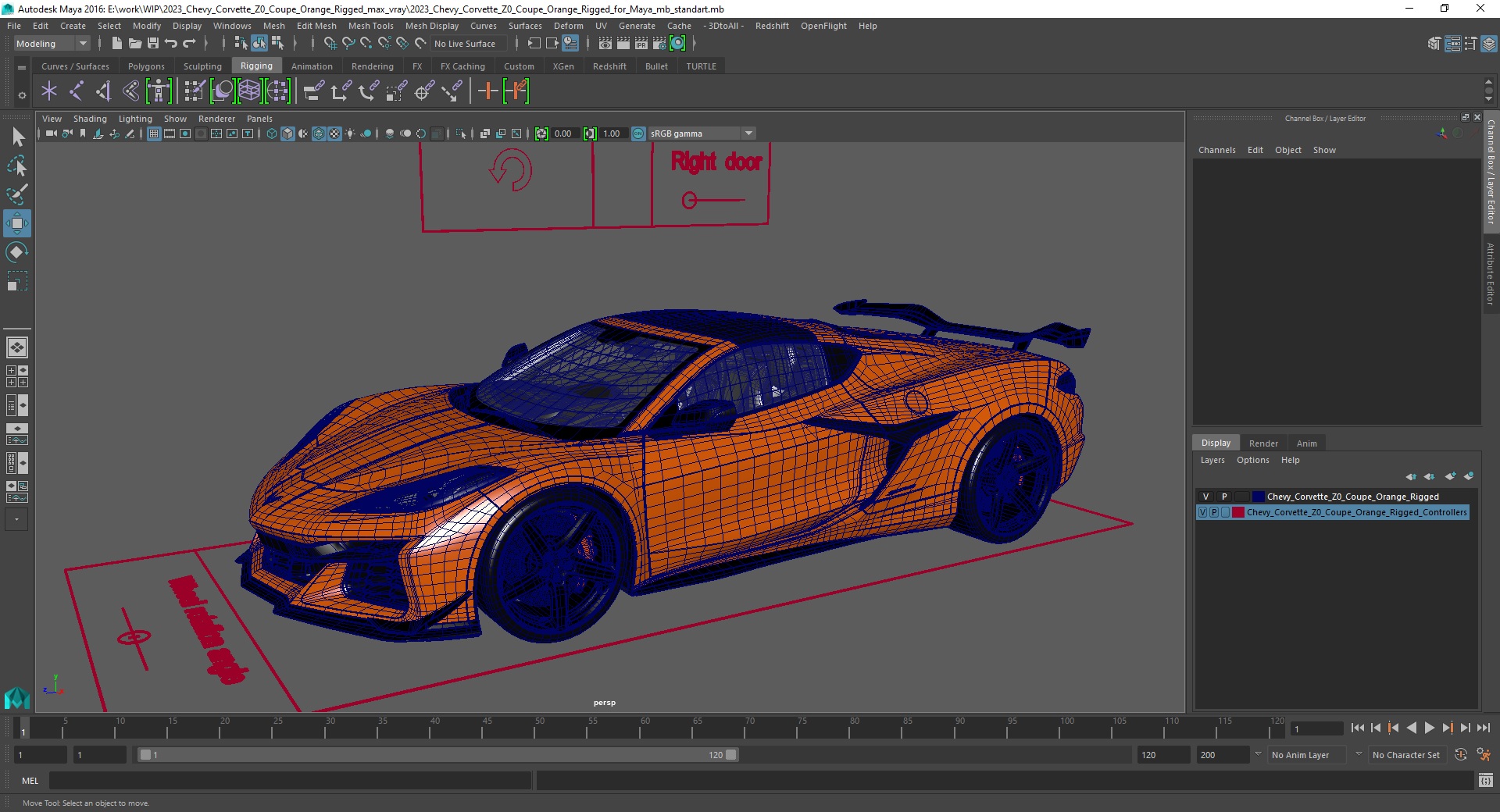The image size is (1500, 812).
Task: Switch to the Anim layer tab
Action: click(1306, 443)
